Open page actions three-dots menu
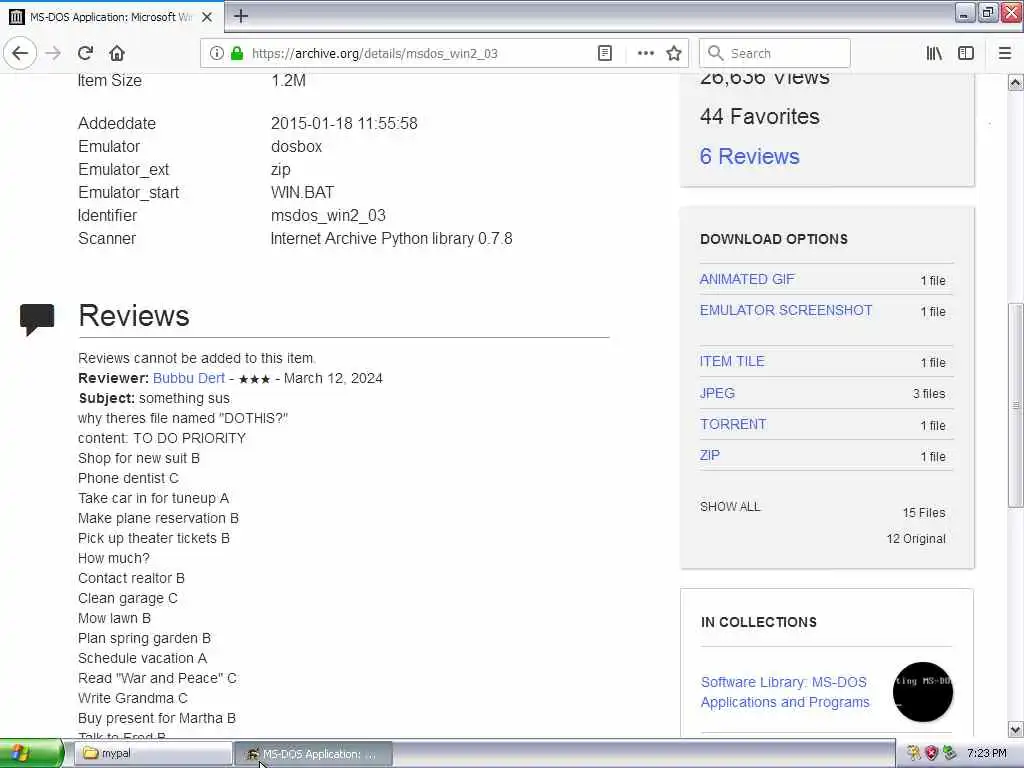 [645, 53]
